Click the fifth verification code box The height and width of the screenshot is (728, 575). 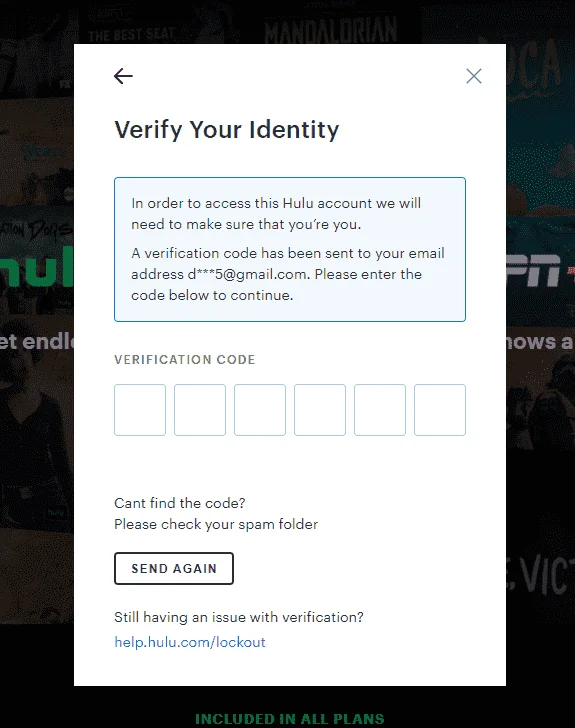(379, 410)
